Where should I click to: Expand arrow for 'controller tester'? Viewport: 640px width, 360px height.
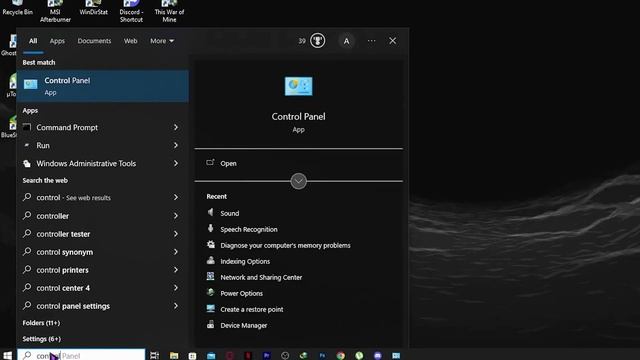176,234
